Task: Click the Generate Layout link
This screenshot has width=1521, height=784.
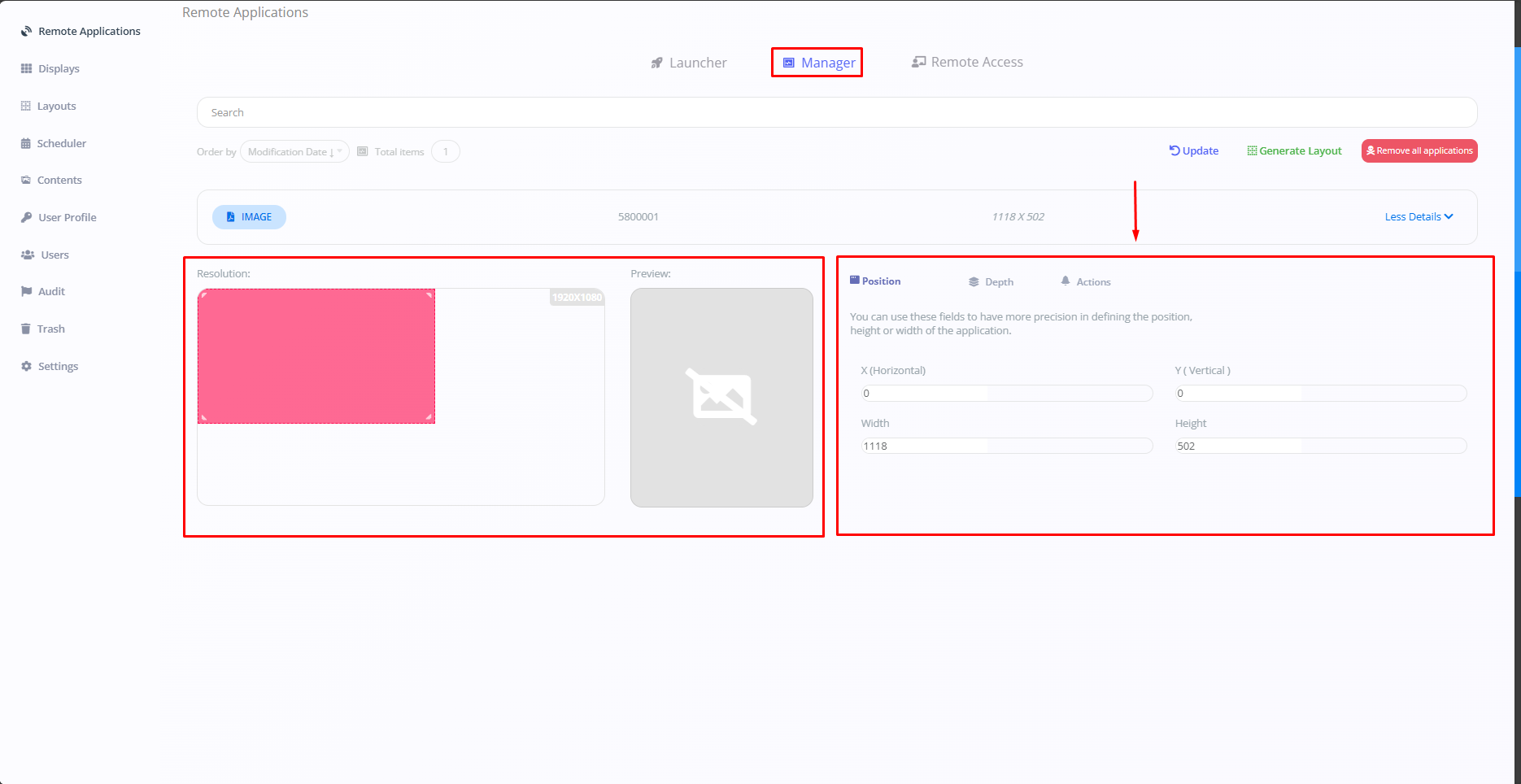Action: (1294, 151)
